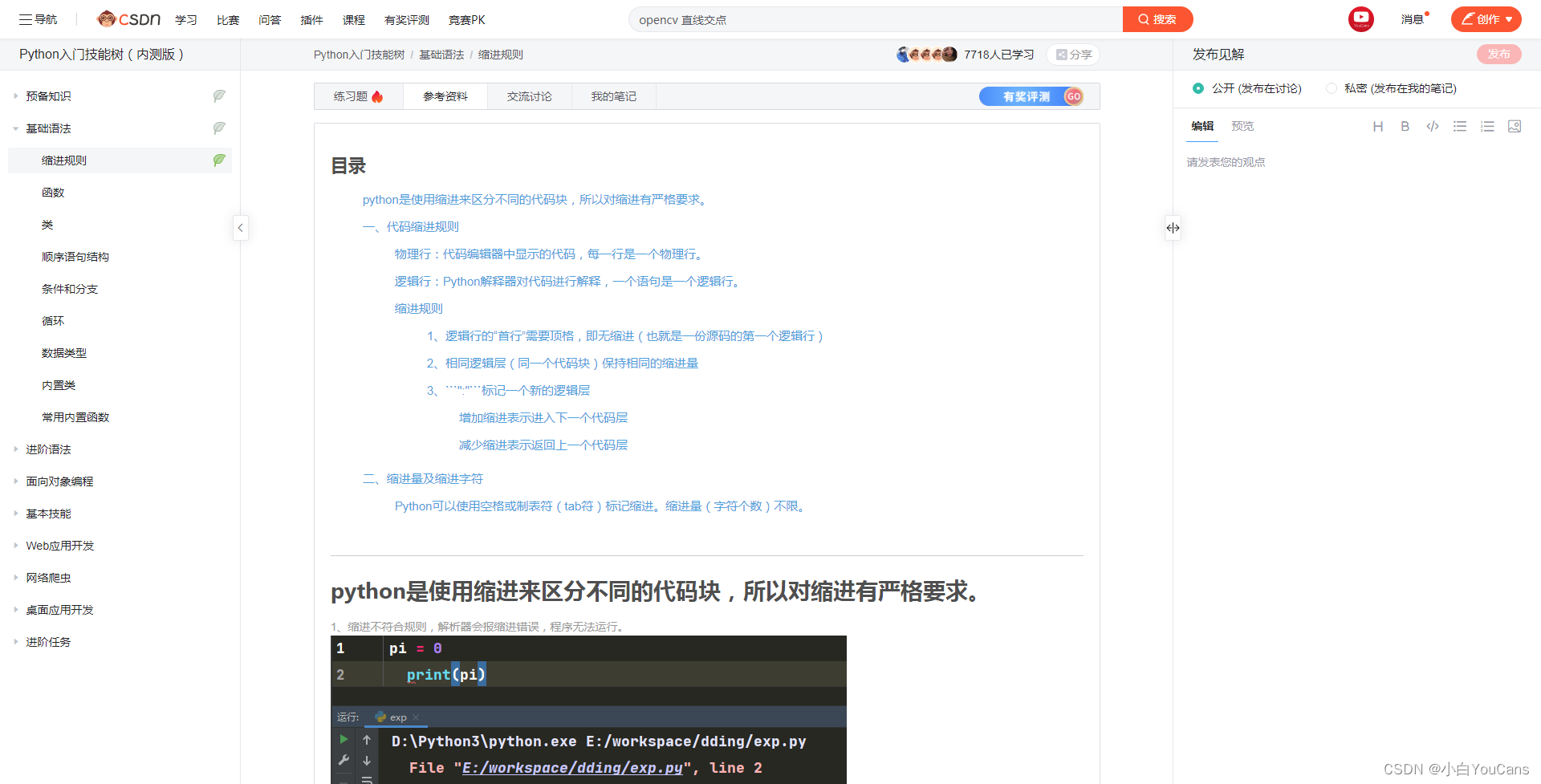1541x784 pixels.
Task: Switch to the 参考资料 tab
Action: (x=445, y=96)
